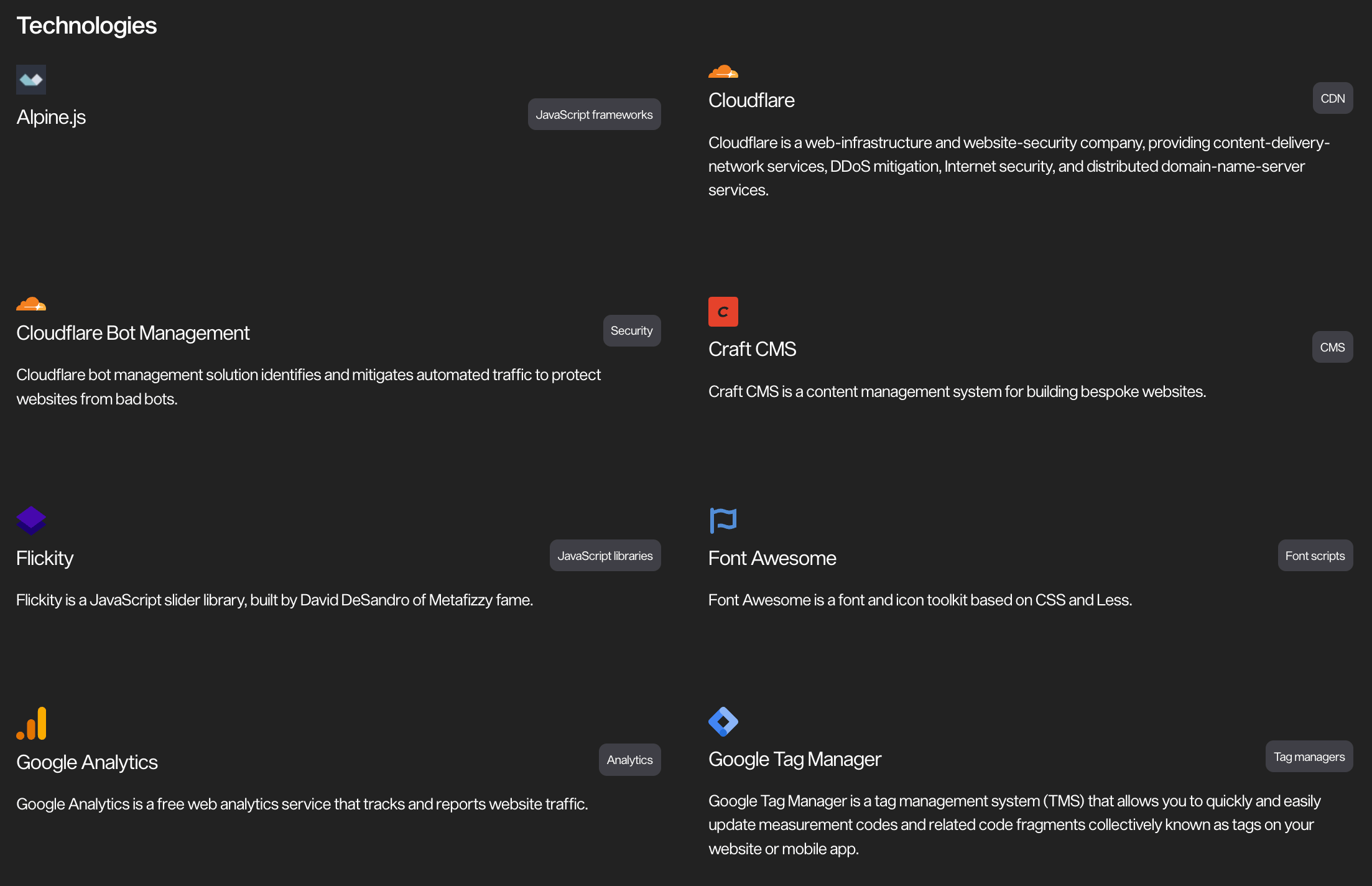1372x886 pixels.
Task: Select the JavaScript libraries category tag
Action: (x=605, y=556)
